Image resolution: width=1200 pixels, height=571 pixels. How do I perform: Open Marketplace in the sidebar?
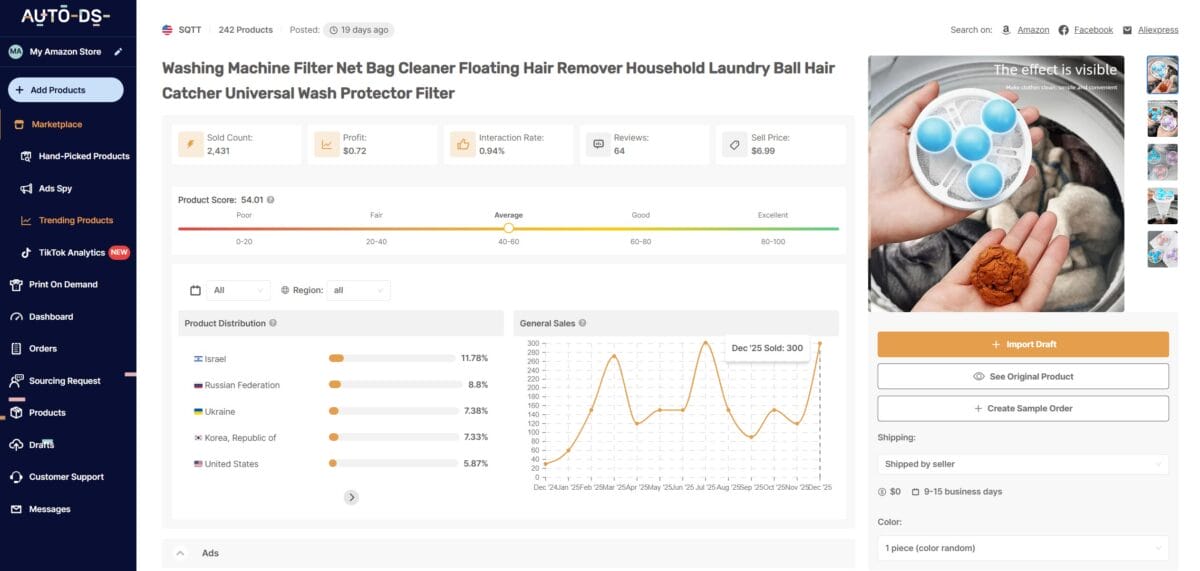[x=56, y=124]
